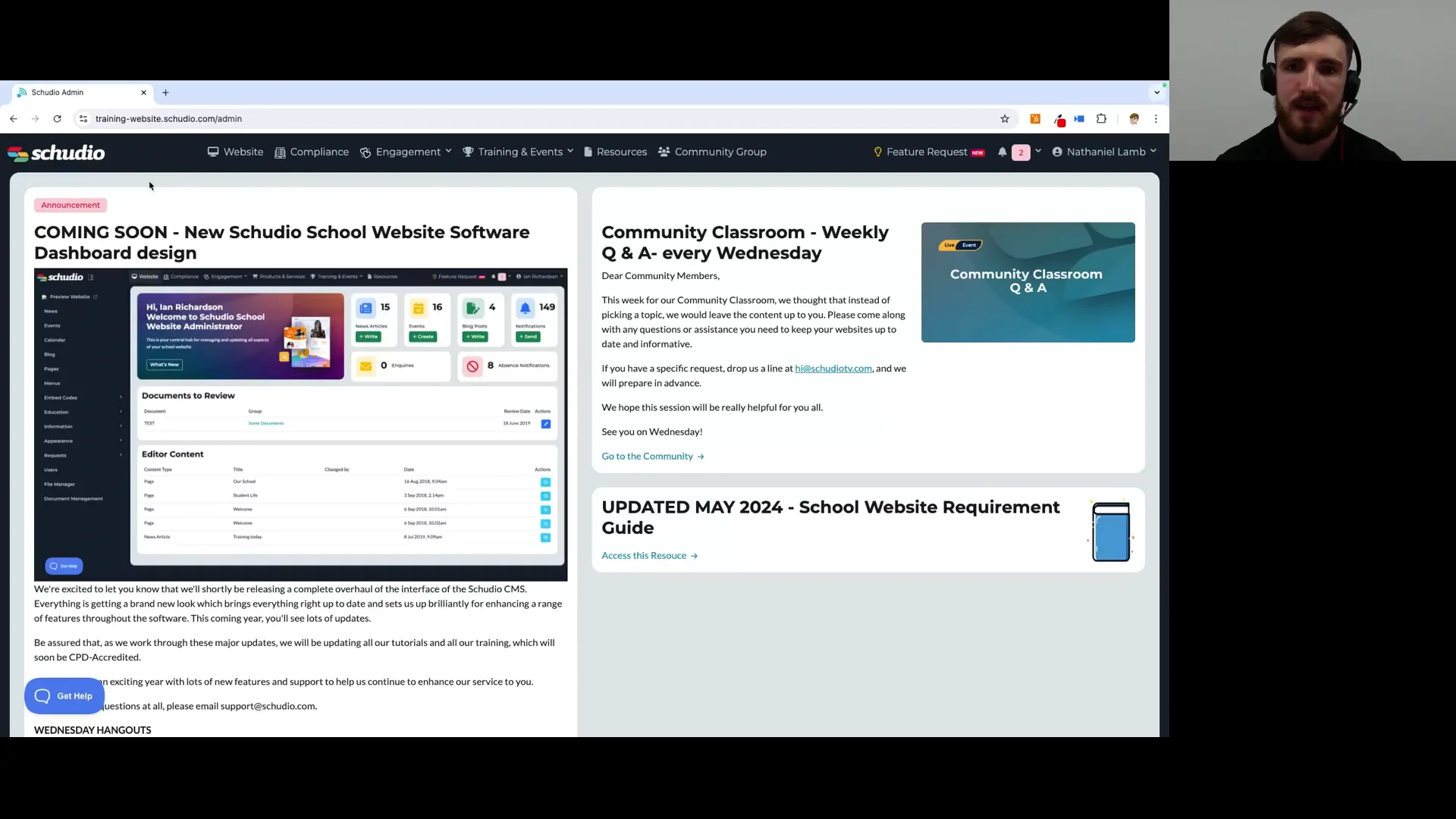1456x819 pixels.
Task: Click the blue book resource icon
Action: coord(1110,532)
